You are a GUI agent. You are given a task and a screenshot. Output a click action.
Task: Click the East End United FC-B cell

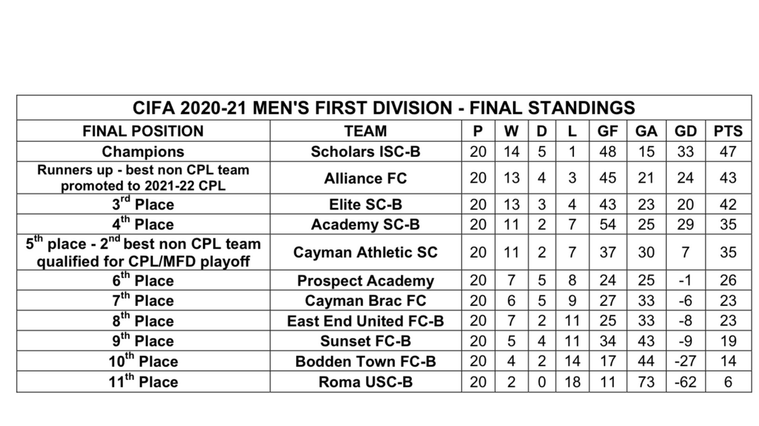(365, 321)
